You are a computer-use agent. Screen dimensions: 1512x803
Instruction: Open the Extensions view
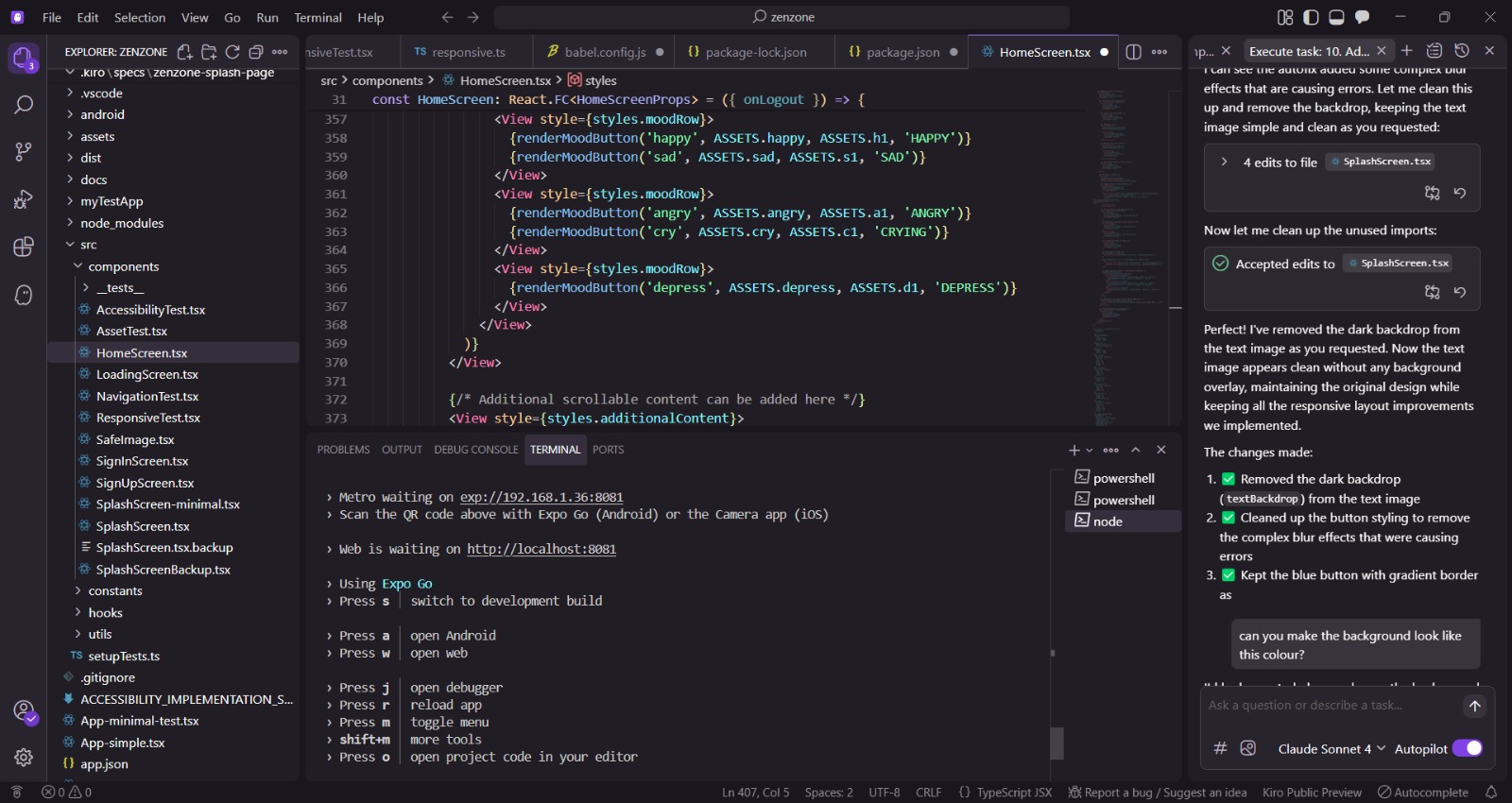click(24, 248)
